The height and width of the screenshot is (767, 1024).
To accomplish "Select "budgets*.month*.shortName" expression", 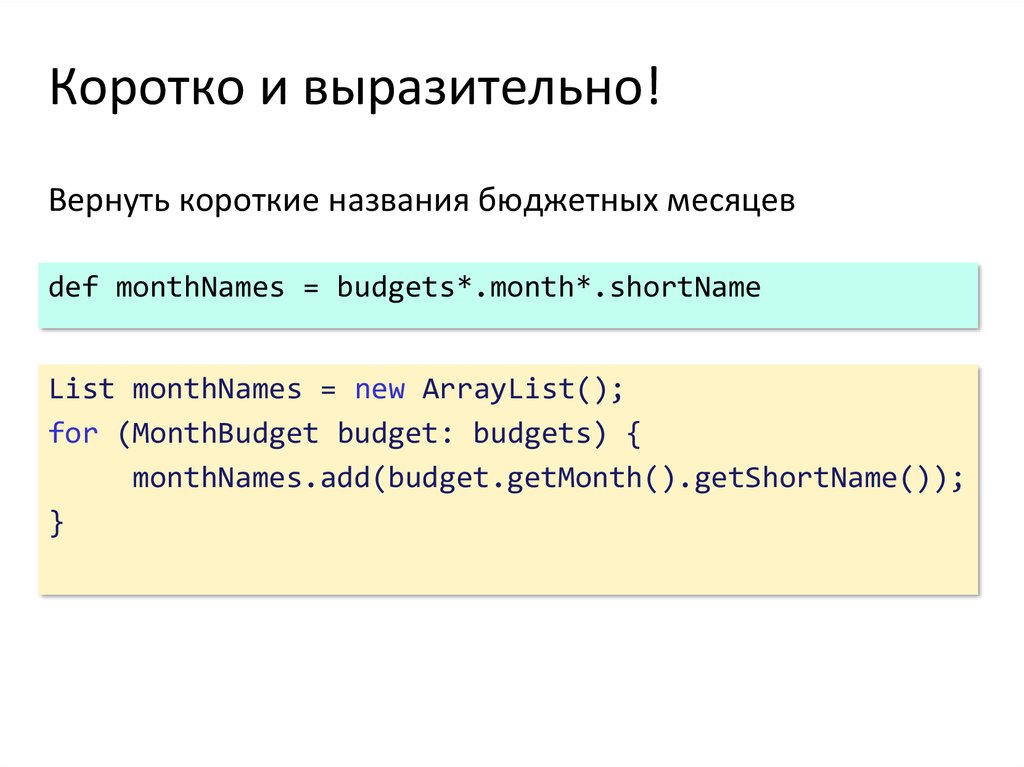I will tap(548, 287).
